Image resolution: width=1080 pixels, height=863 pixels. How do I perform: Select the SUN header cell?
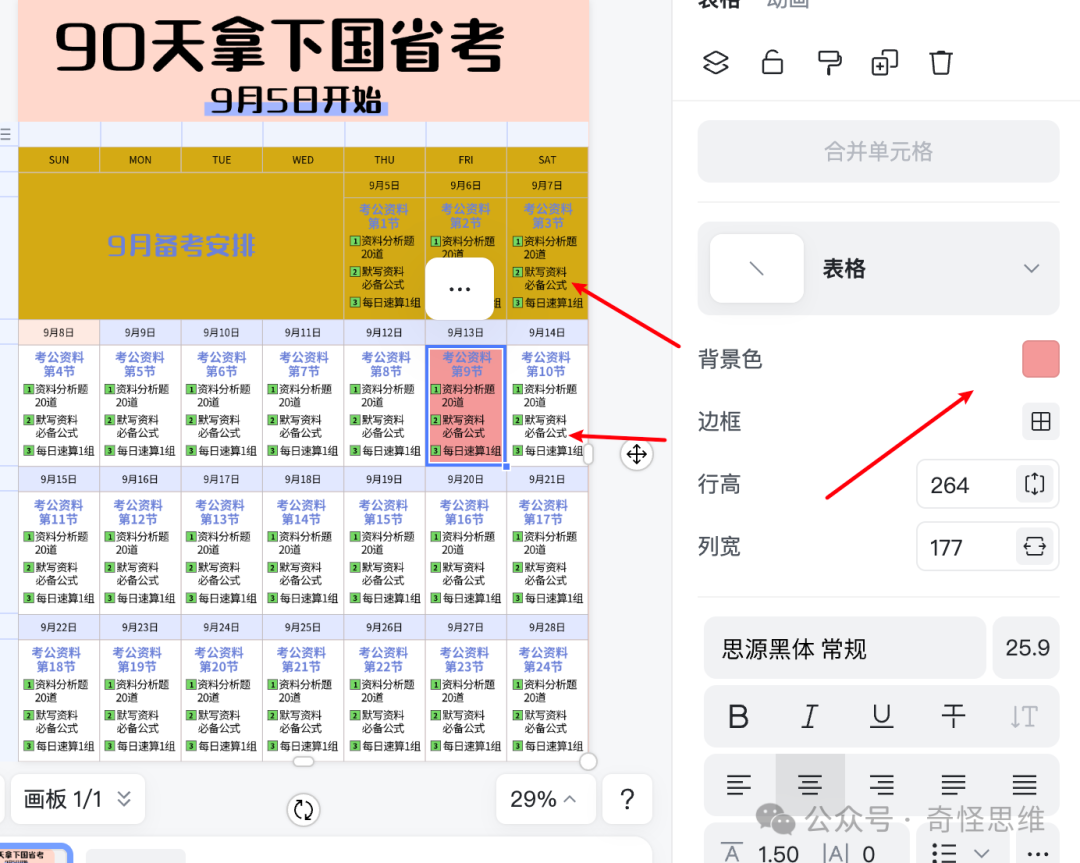click(x=59, y=160)
